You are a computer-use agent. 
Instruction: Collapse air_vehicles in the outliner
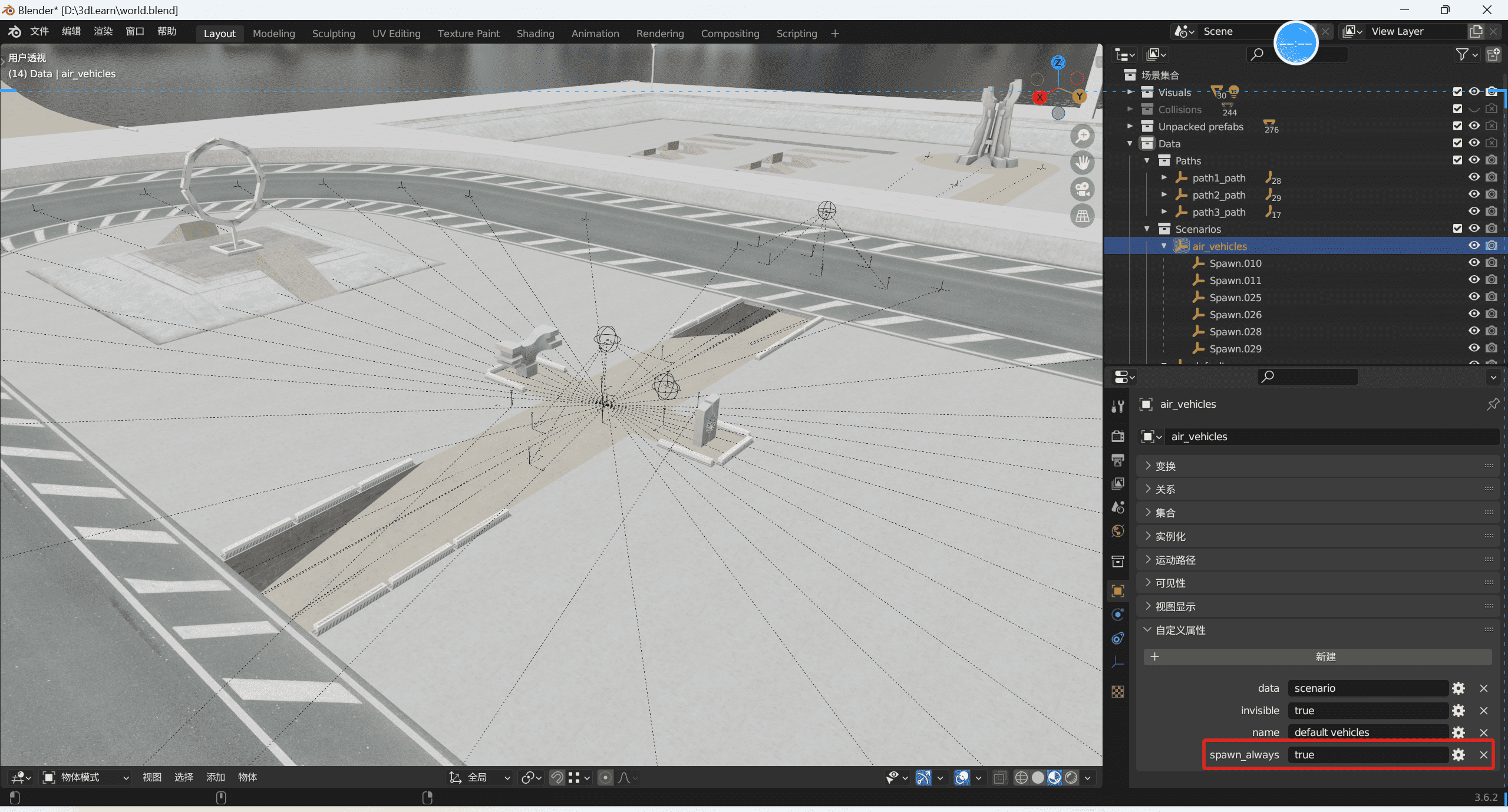1164,246
